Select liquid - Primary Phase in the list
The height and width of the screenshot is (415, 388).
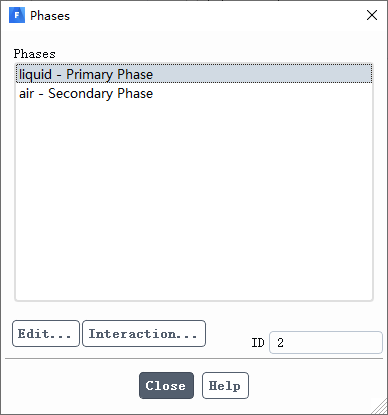(x=194, y=74)
